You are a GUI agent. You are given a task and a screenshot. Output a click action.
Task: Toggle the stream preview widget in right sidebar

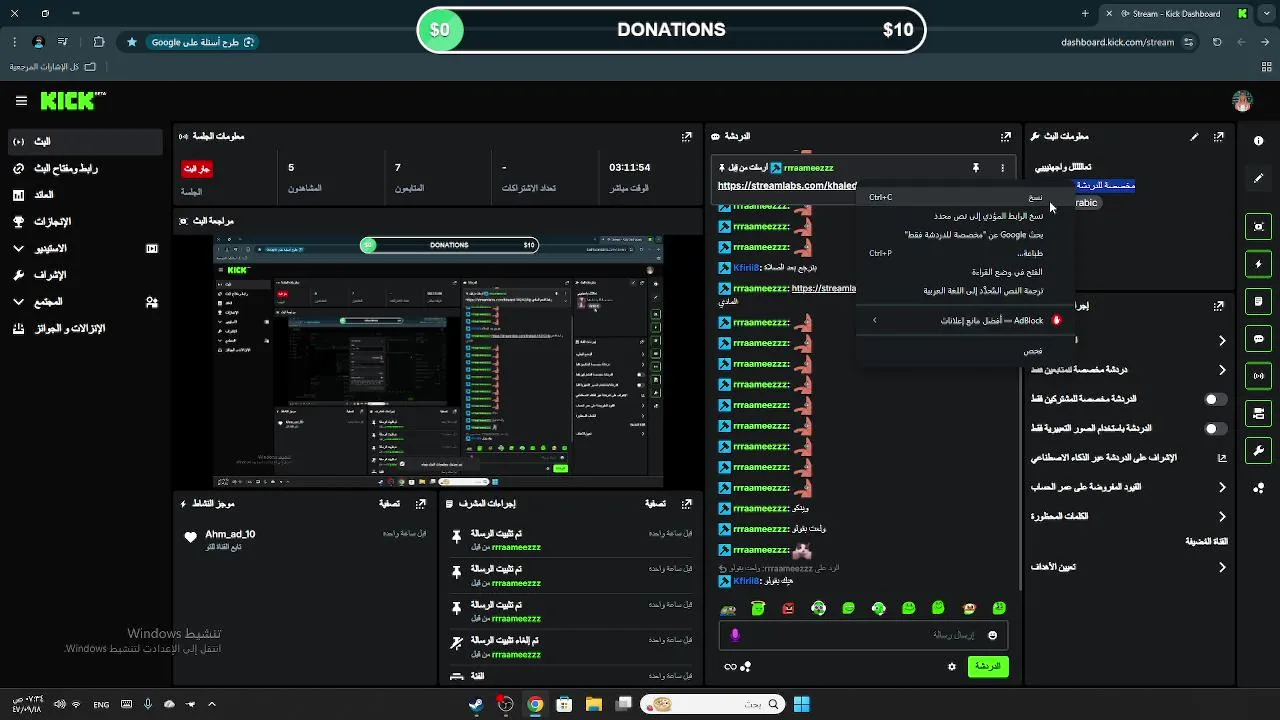click(x=1259, y=227)
